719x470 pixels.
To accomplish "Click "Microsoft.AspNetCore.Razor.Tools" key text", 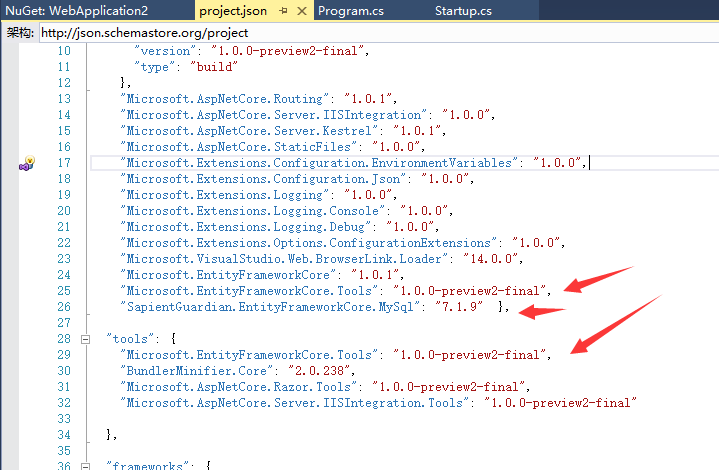I will 238,387.
